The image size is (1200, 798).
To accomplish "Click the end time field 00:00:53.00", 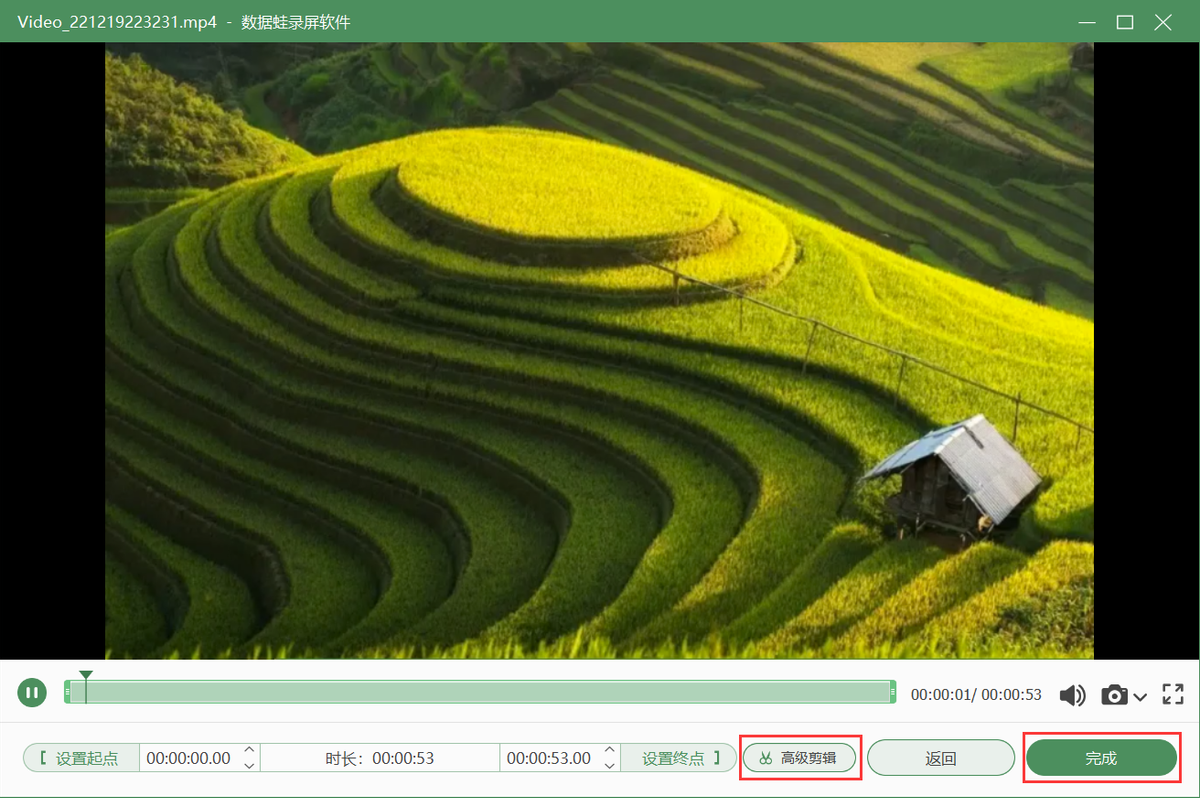I will pos(549,758).
